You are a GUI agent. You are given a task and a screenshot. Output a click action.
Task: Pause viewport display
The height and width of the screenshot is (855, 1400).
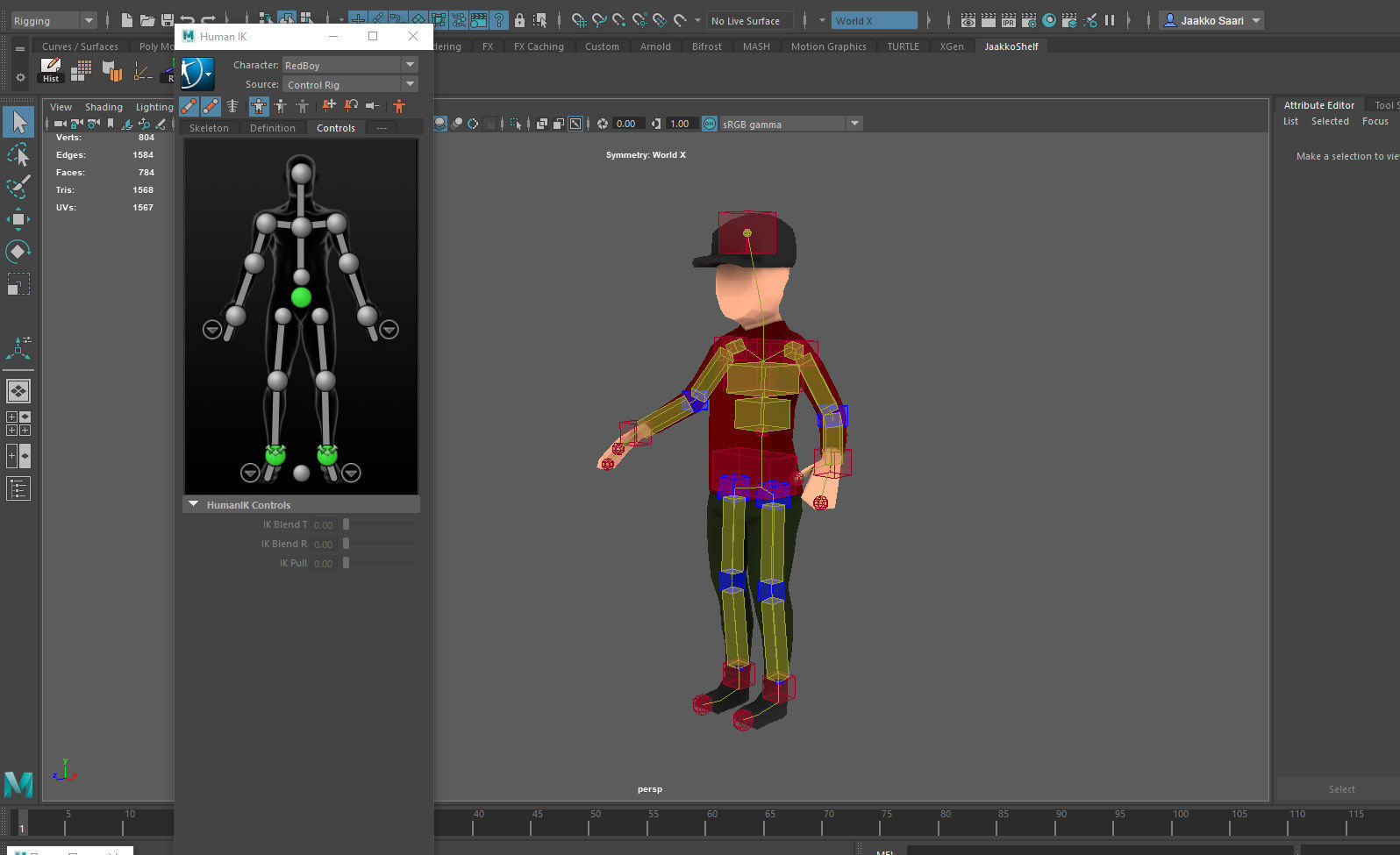tap(1110, 20)
